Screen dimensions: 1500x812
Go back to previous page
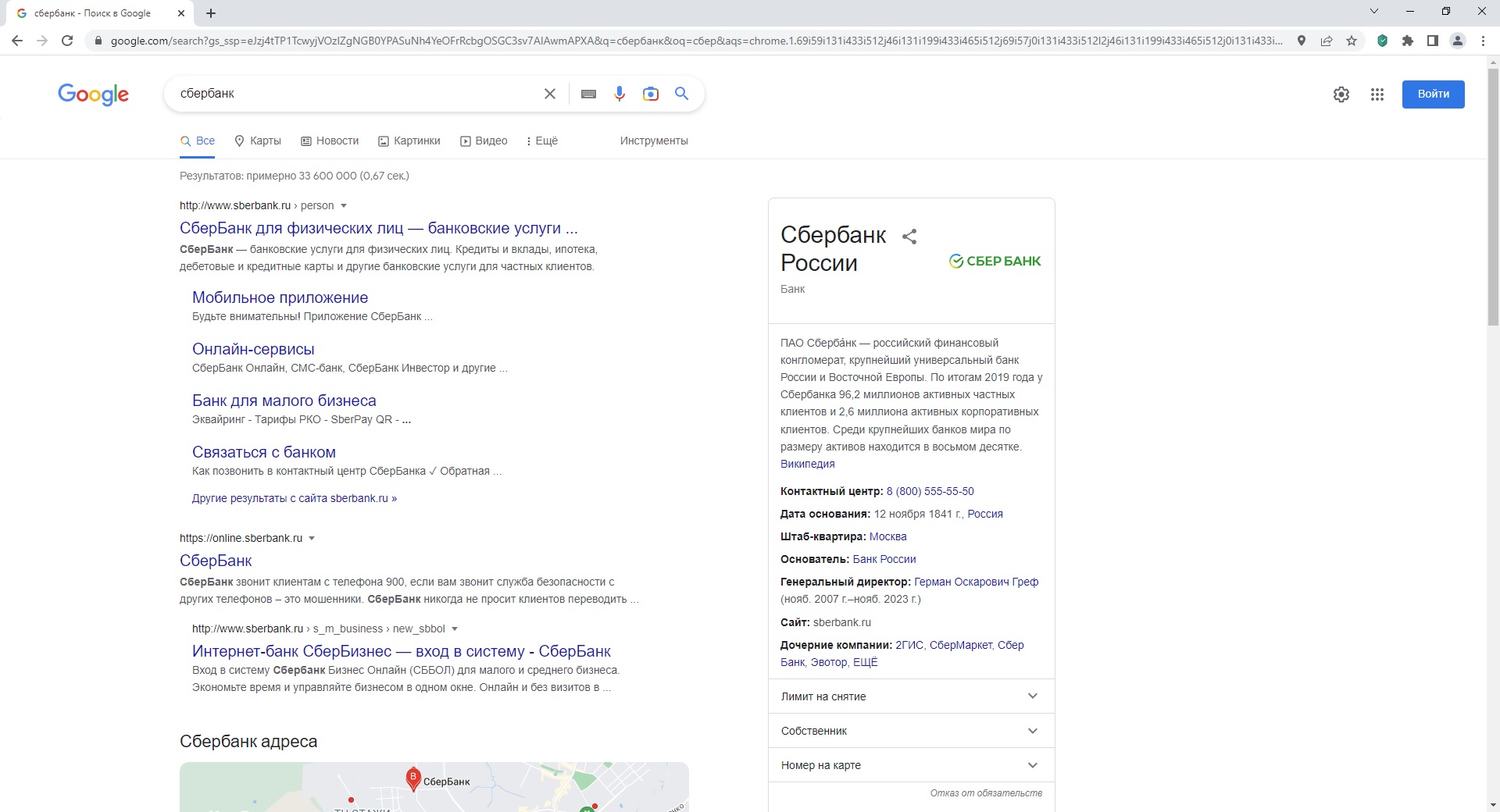17,41
